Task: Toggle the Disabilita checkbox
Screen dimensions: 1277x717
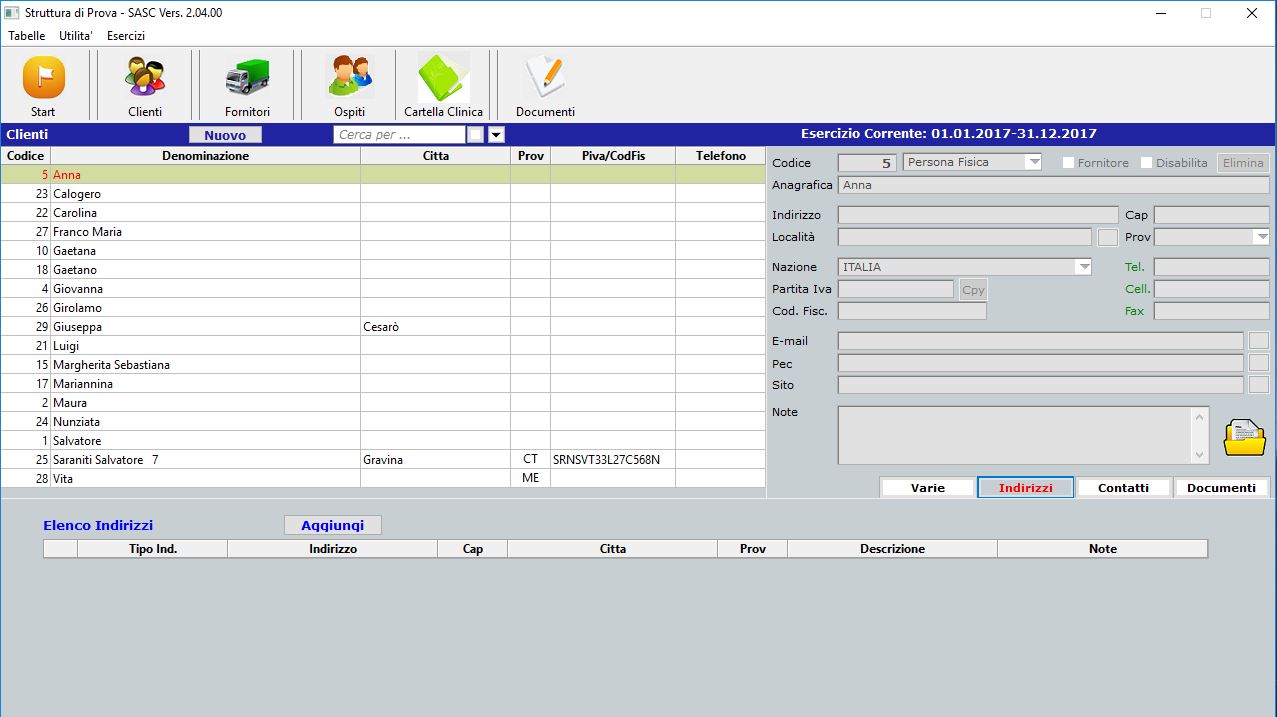Action: 1146,162
